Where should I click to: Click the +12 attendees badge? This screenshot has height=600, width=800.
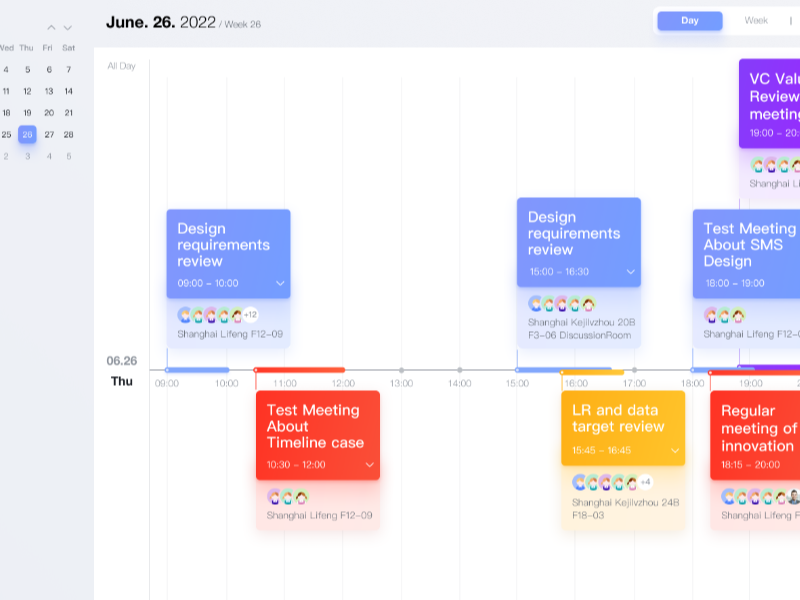(250, 315)
